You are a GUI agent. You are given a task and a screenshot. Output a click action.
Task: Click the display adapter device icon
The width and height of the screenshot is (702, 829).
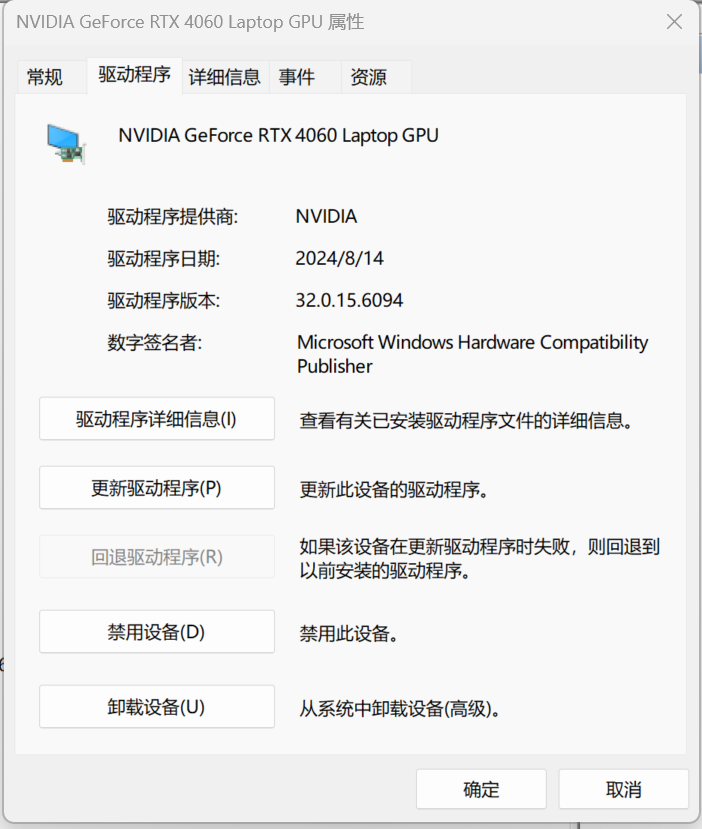click(x=66, y=144)
